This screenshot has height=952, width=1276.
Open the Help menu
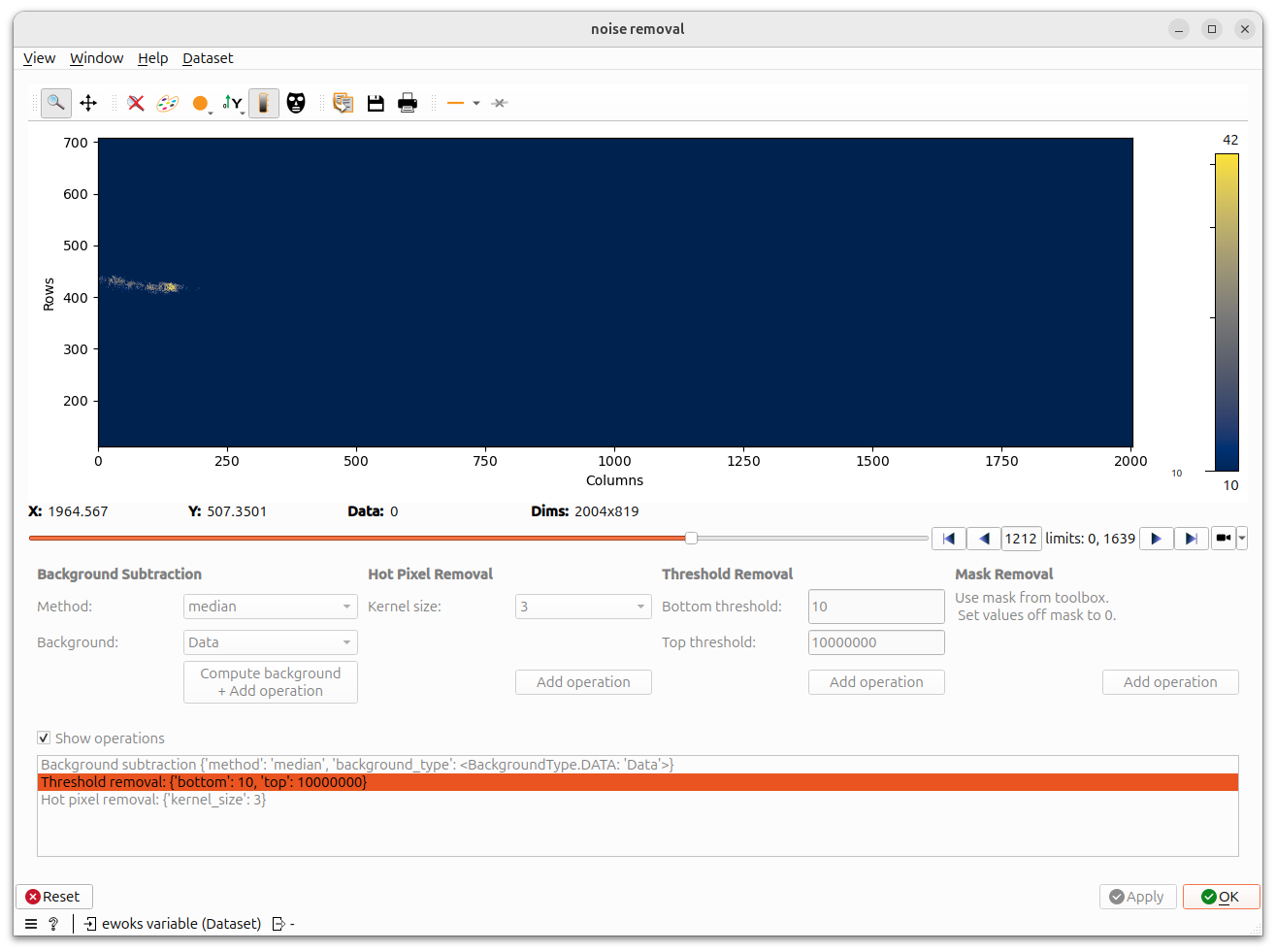point(152,58)
